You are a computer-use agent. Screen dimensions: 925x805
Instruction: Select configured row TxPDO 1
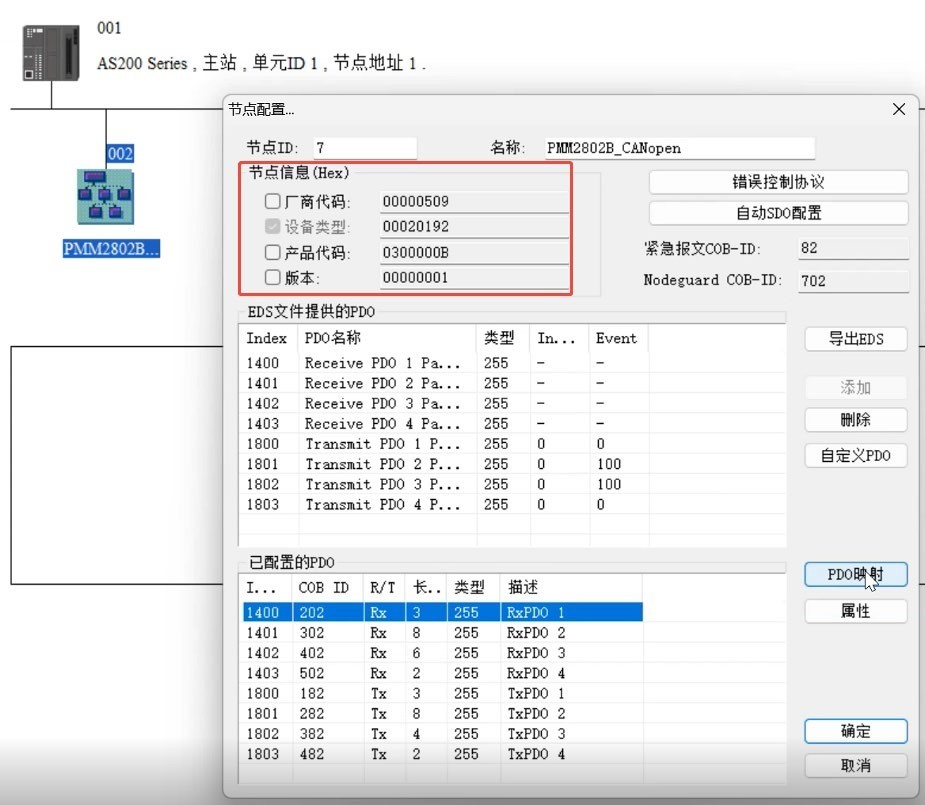click(x=442, y=693)
